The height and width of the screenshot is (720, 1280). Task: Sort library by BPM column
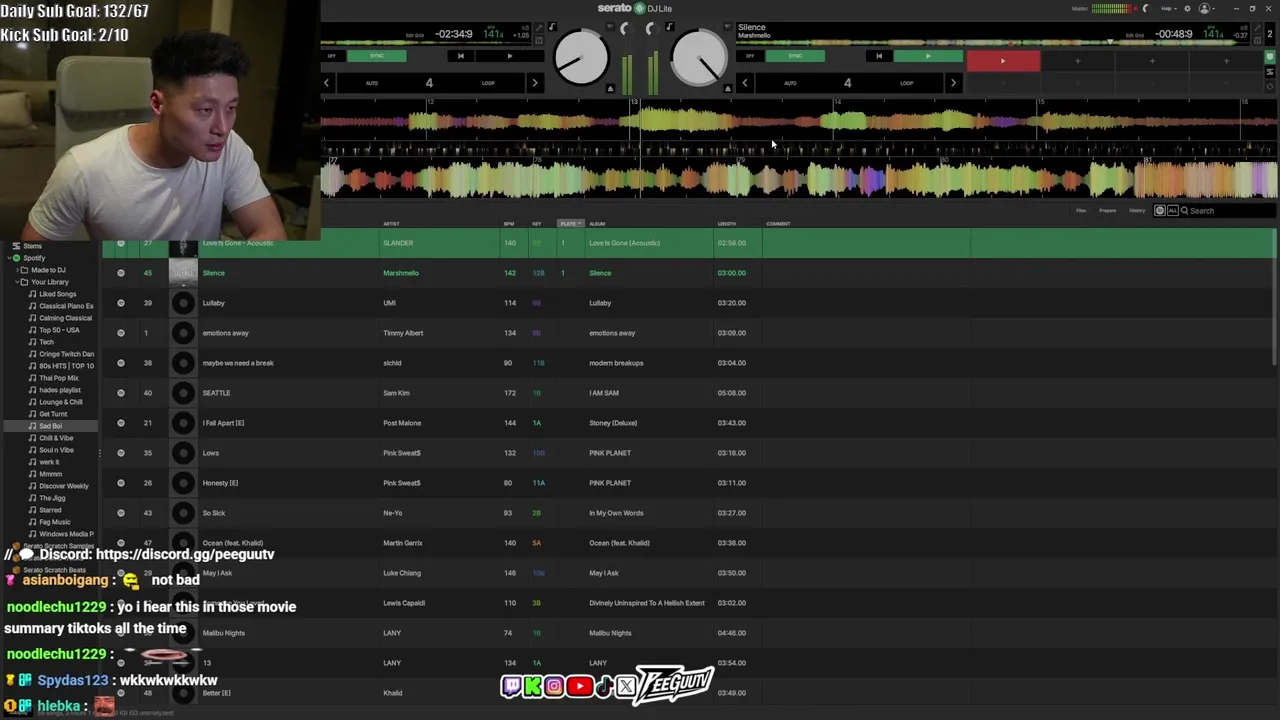click(x=509, y=224)
